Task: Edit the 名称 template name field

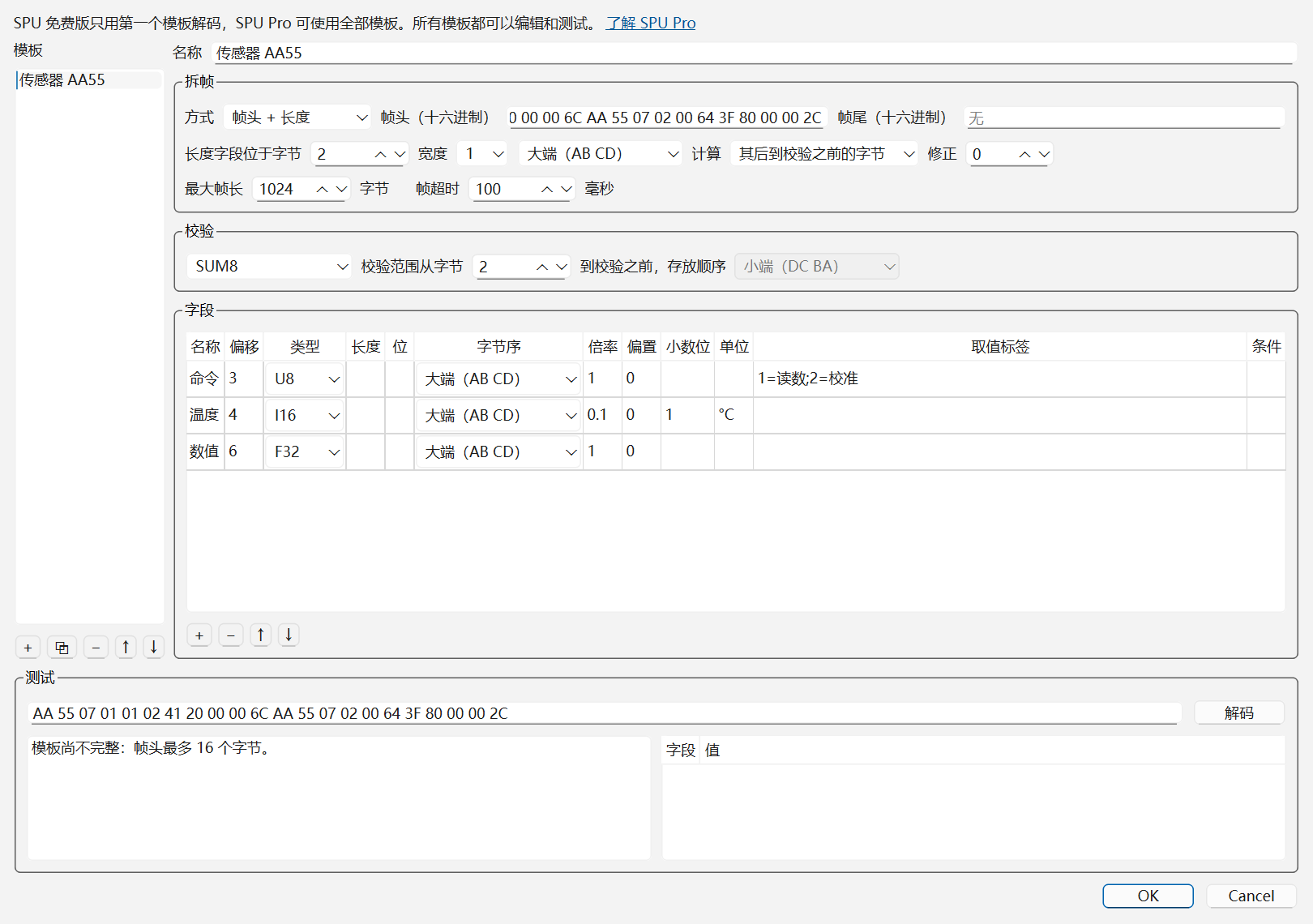Action: tap(754, 53)
